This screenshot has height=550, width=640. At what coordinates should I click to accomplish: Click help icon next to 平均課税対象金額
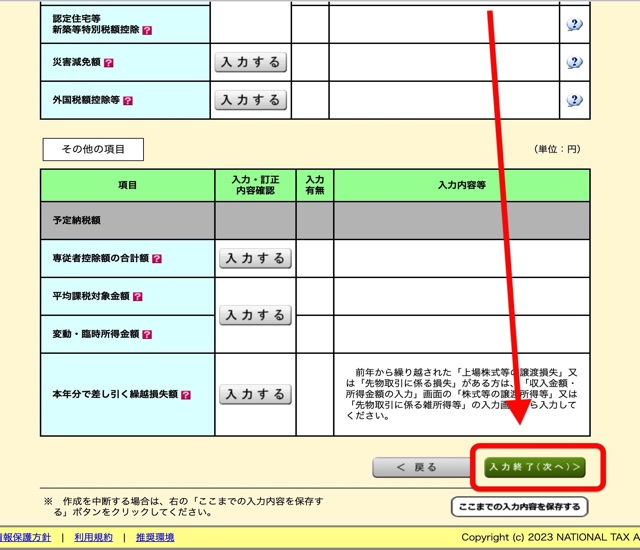137,297
